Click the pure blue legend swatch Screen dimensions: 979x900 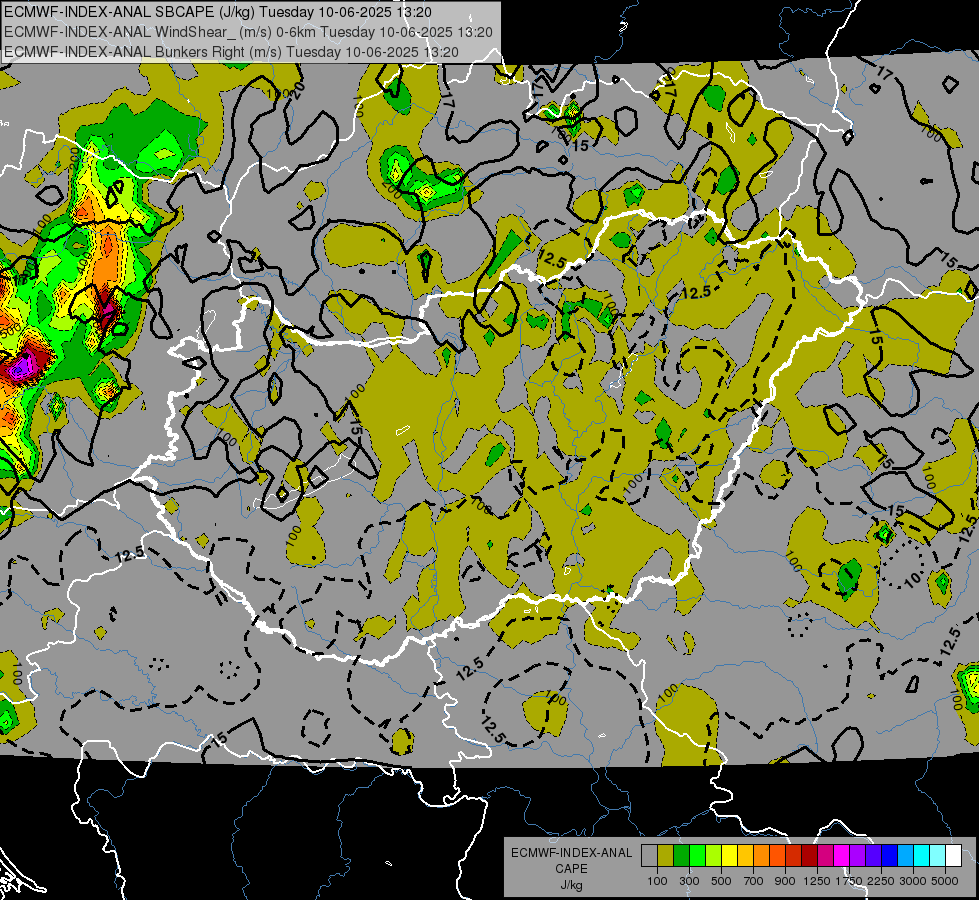pyautogui.click(x=890, y=855)
